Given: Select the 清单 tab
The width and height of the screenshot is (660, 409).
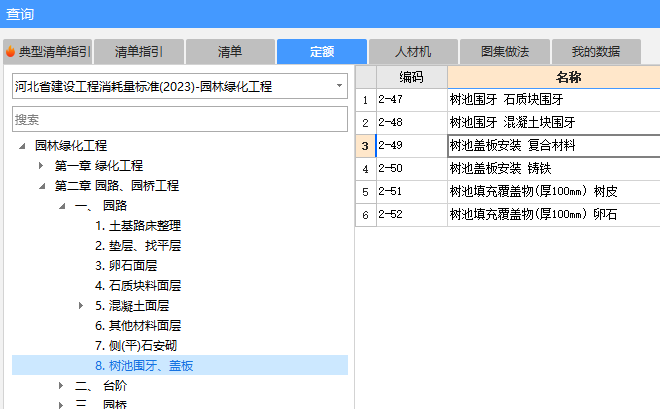Looking at the screenshot, I should pos(230,52).
